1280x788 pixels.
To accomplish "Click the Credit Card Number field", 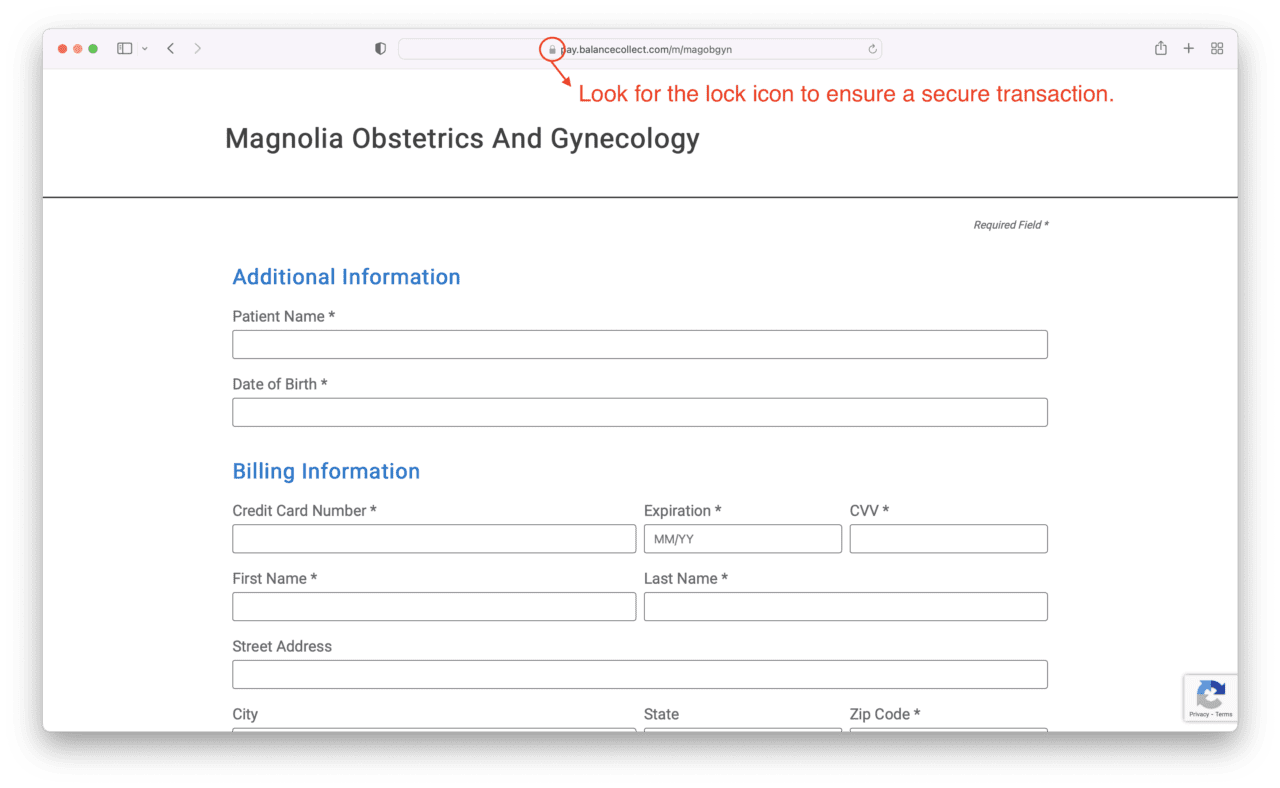I will [x=433, y=538].
